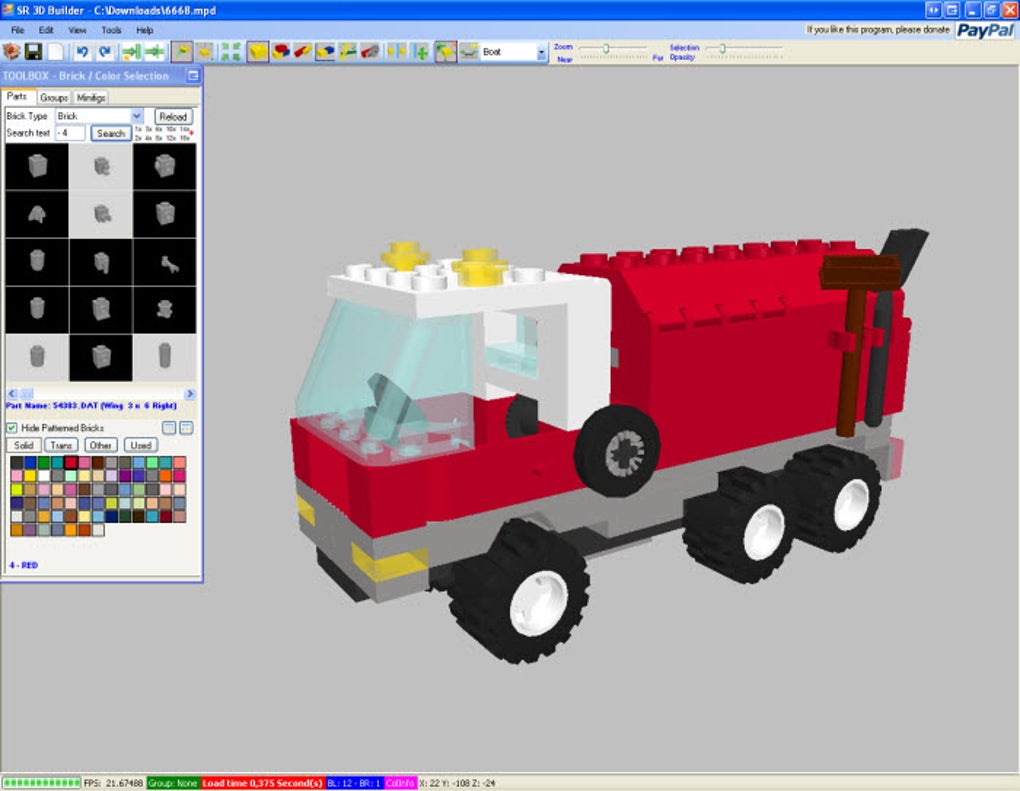Open the Help menu

(144, 30)
